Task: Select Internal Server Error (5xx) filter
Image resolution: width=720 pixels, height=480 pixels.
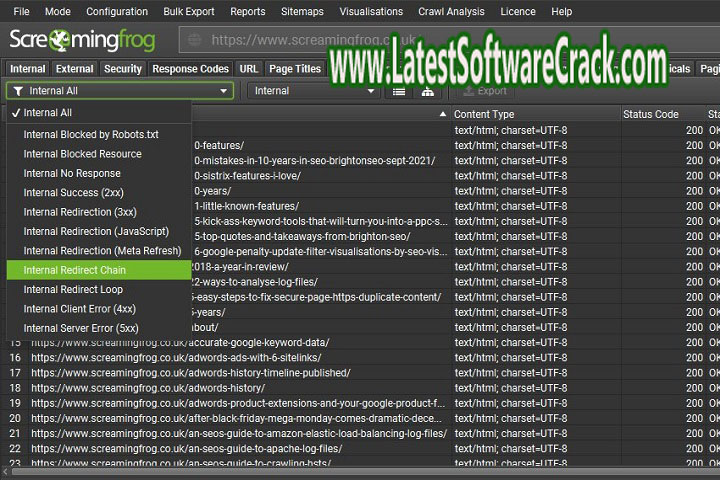Action: (x=99, y=328)
